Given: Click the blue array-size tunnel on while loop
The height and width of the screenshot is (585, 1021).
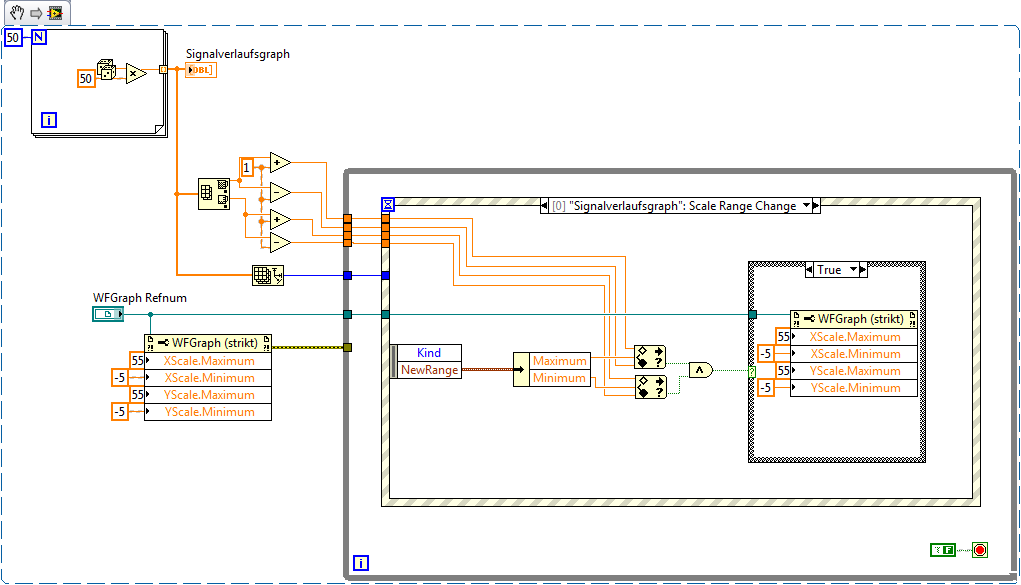Looking at the screenshot, I should [347, 276].
